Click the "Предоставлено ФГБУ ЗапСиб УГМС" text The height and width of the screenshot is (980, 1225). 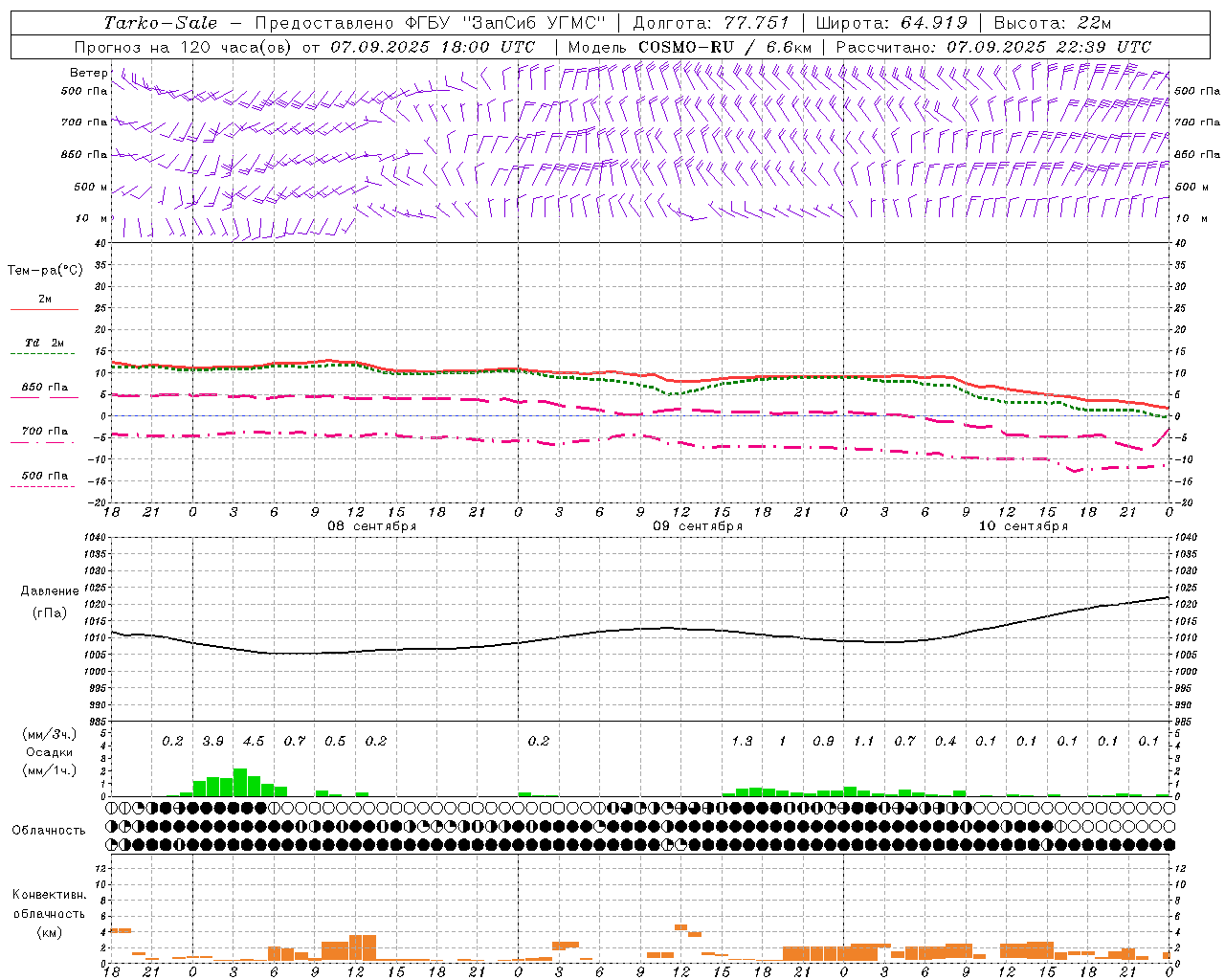click(x=431, y=23)
